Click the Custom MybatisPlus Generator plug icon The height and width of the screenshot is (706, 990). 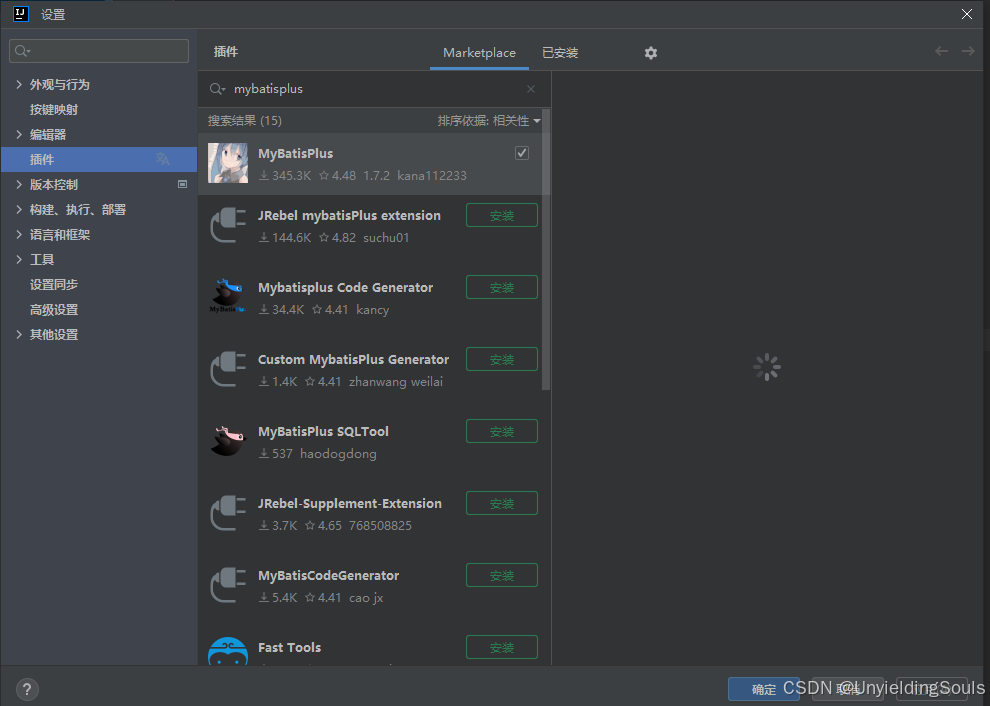click(228, 369)
